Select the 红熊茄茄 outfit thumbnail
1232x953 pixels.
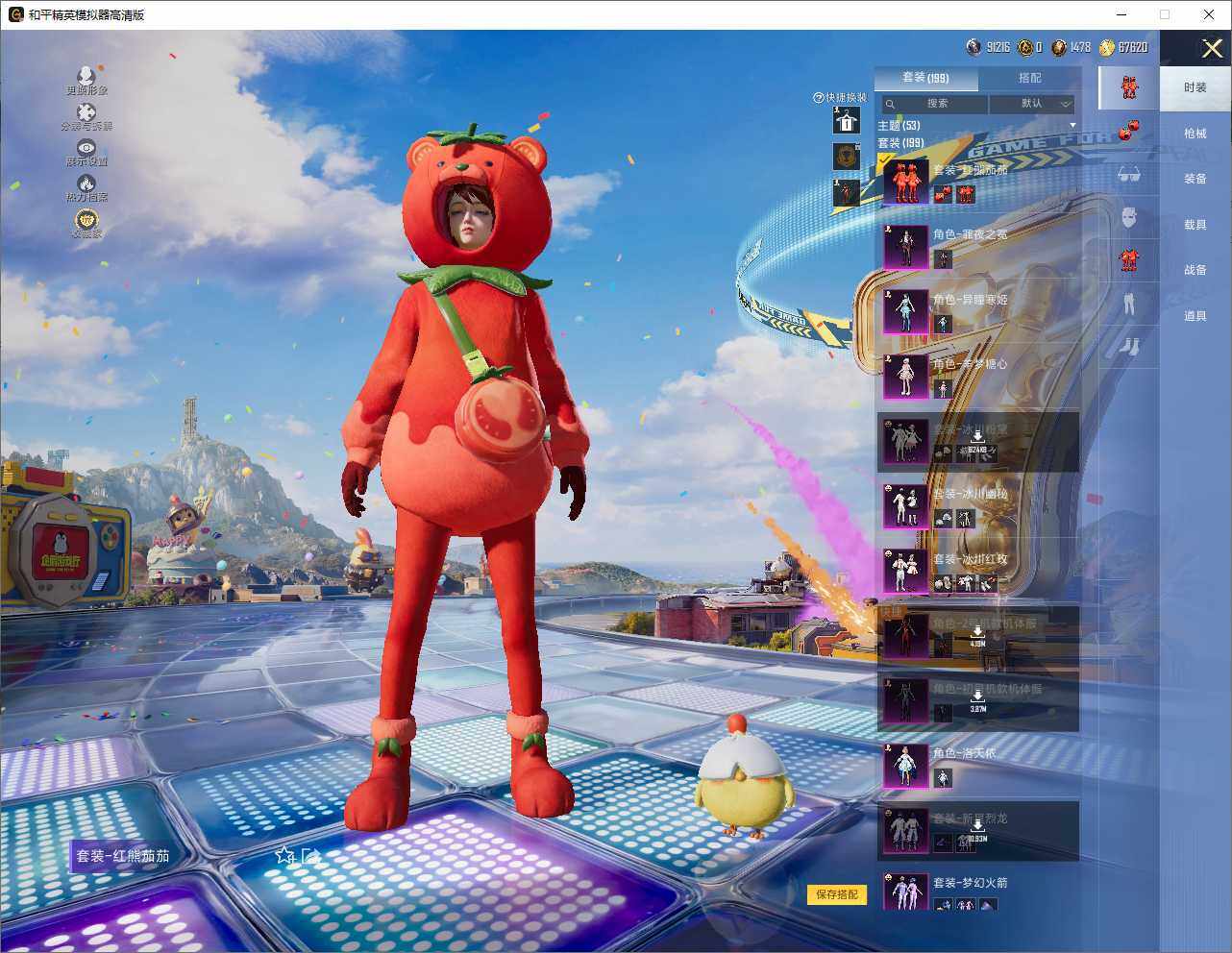[905, 182]
